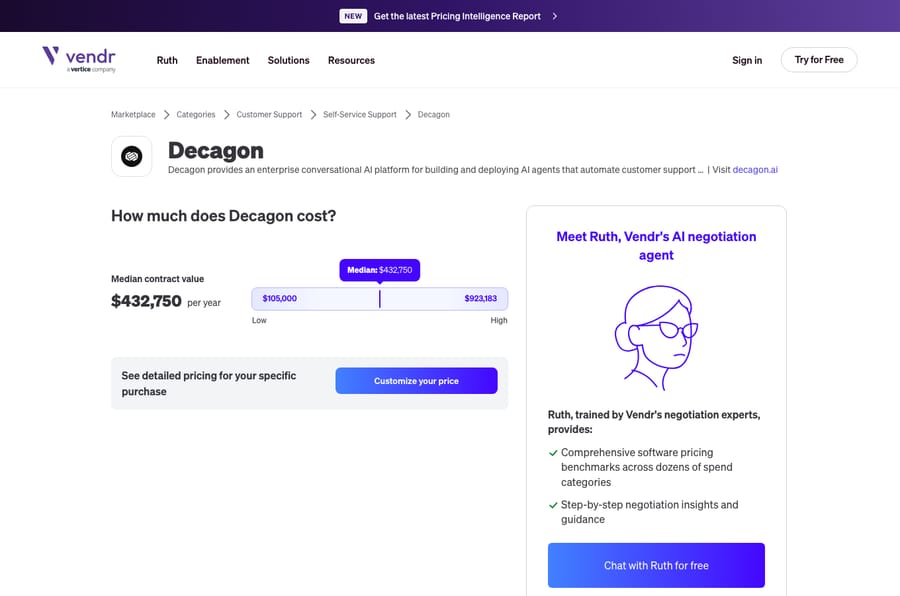Screen dimensions: 900x596
Task: Click See detailed pricing for your specific purchase
Action: (209, 384)
